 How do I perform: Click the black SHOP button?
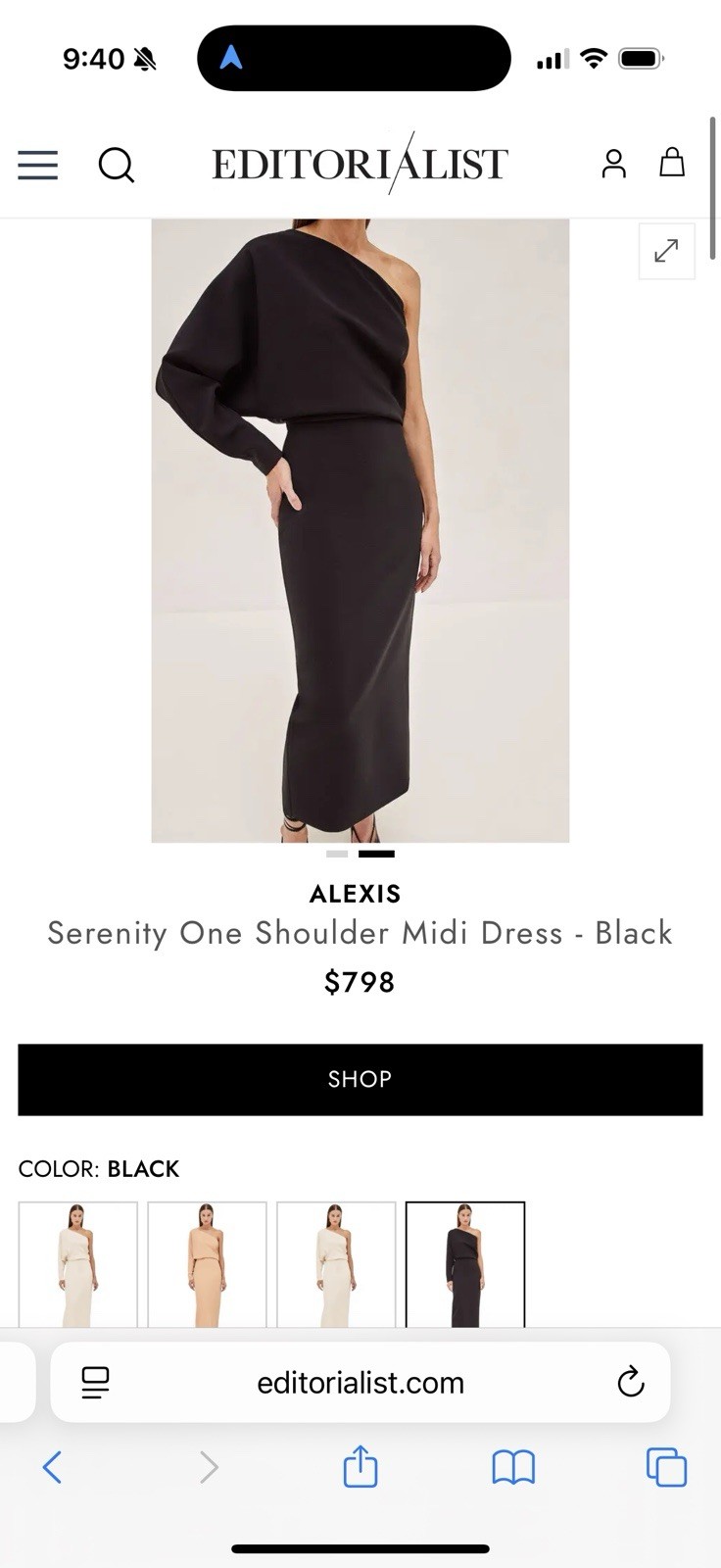click(360, 1079)
